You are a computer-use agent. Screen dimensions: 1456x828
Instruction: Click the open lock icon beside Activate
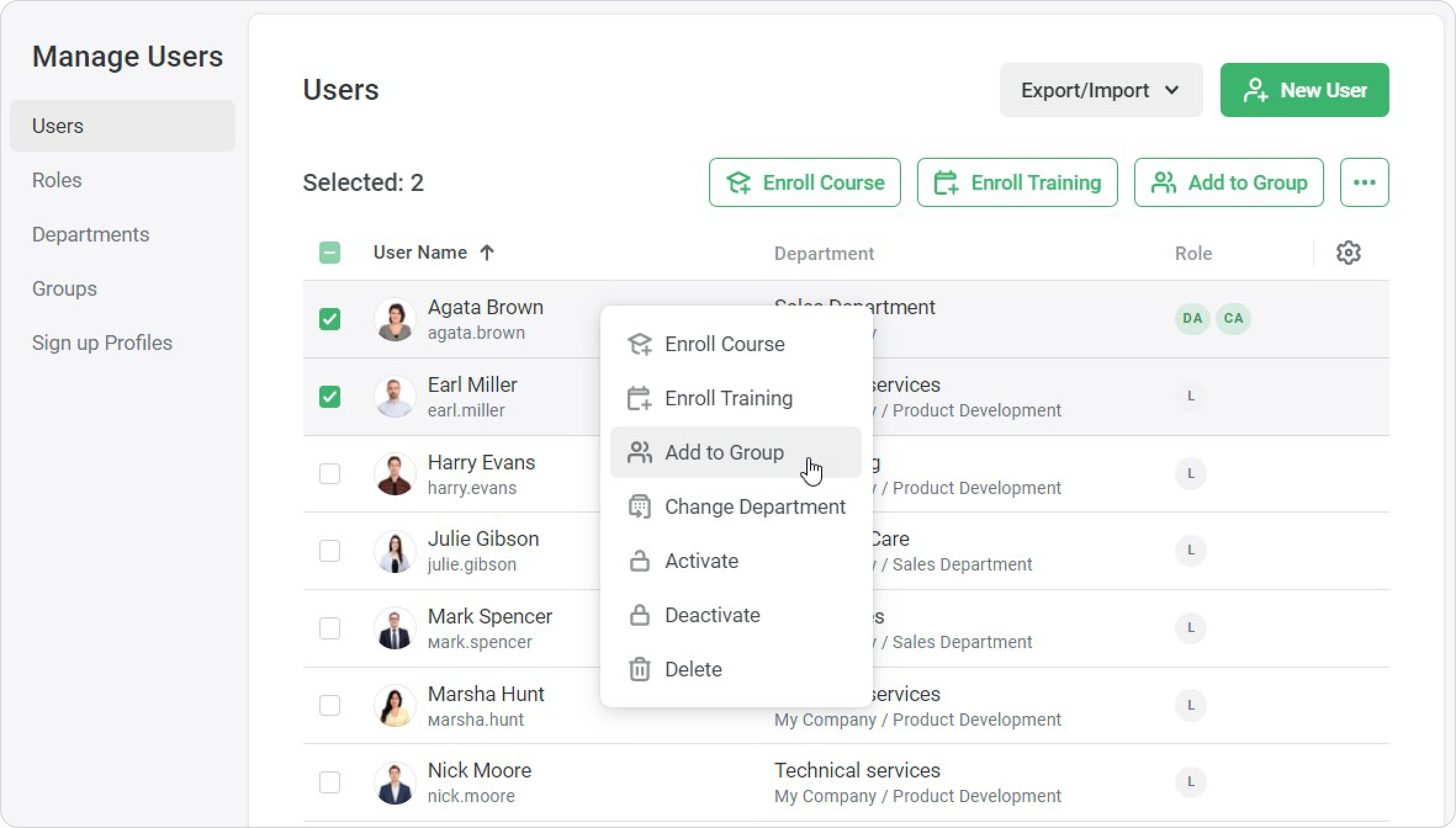coord(639,561)
